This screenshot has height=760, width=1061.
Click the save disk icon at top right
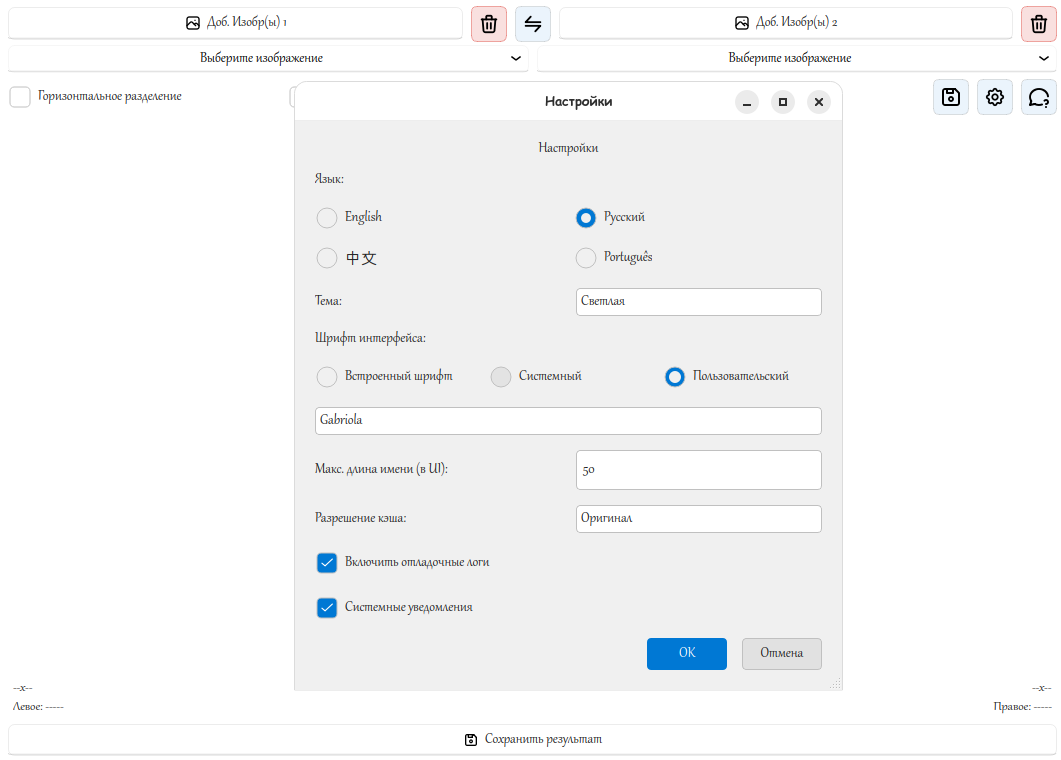pyautogui.click(x=951, y=97)
